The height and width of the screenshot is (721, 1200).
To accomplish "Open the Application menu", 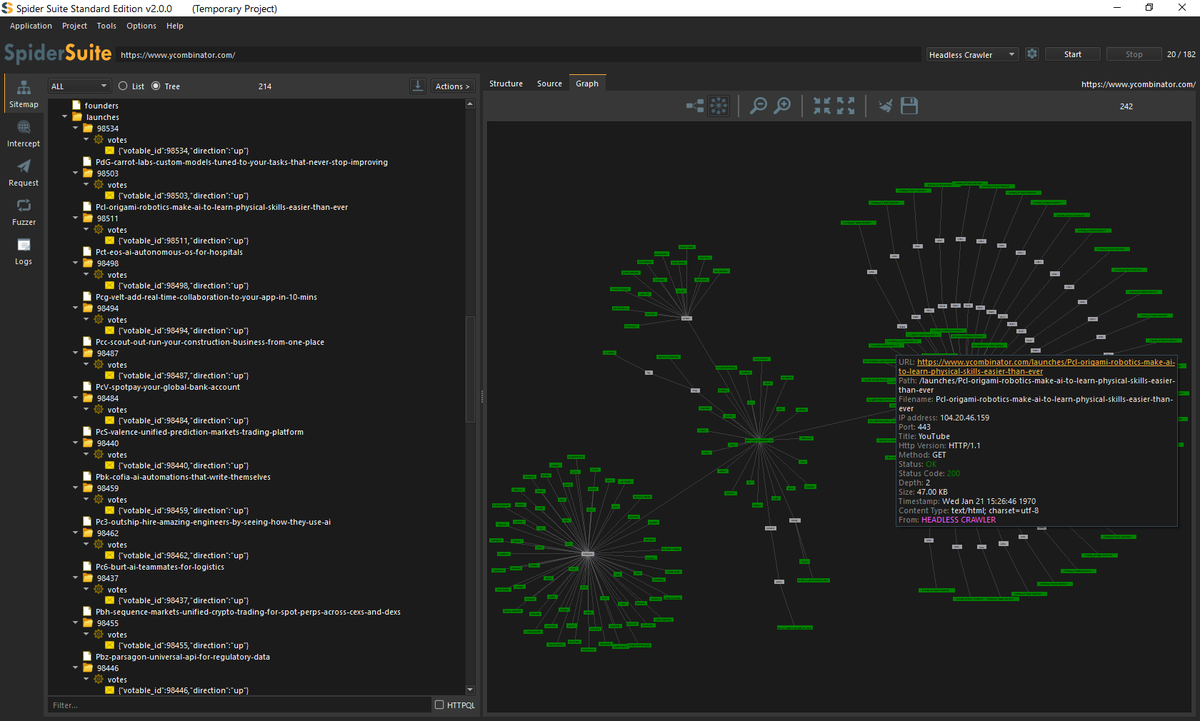I will tap(31, 26).
